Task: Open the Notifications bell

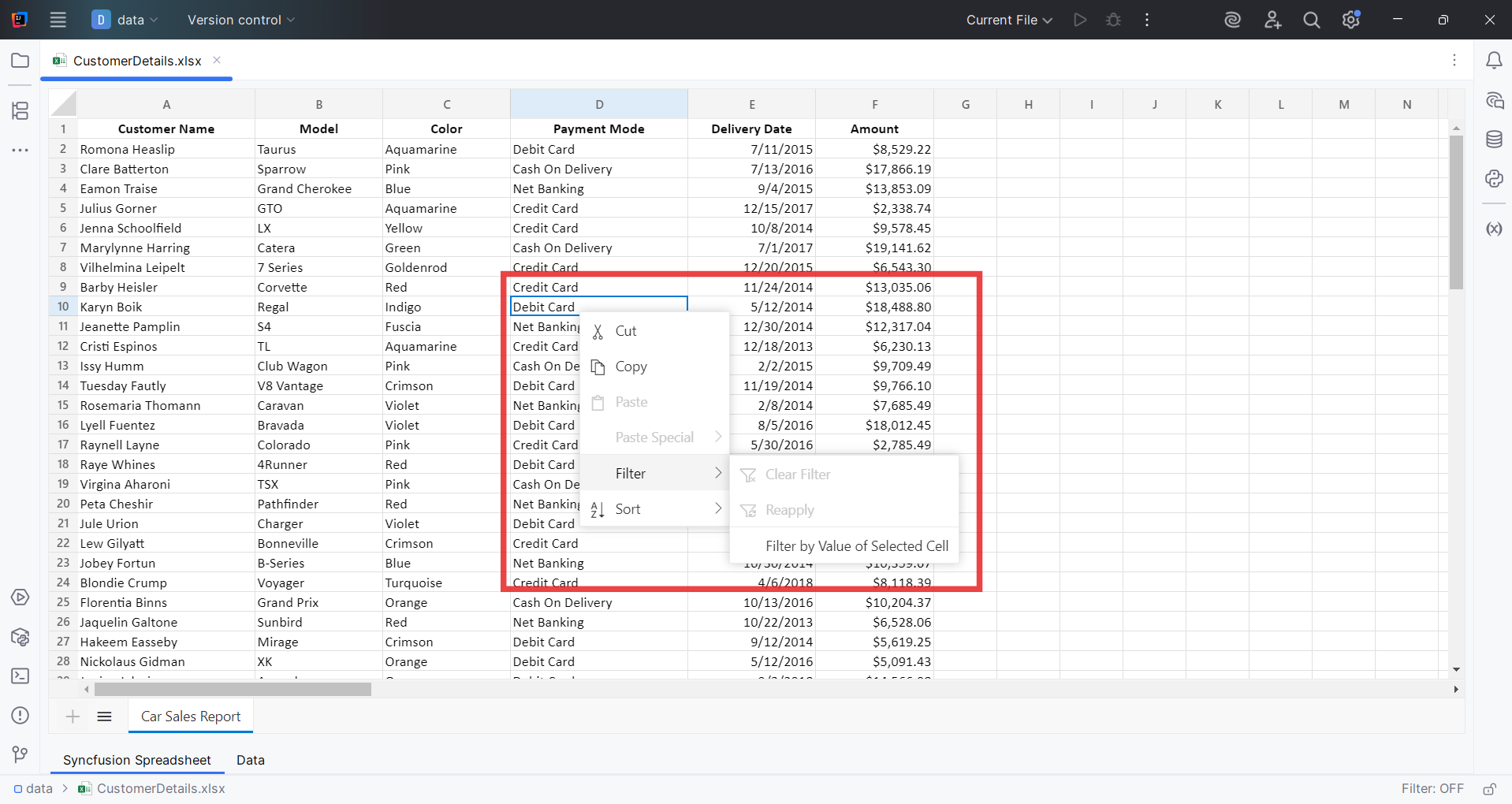Action: (1495, 60)
